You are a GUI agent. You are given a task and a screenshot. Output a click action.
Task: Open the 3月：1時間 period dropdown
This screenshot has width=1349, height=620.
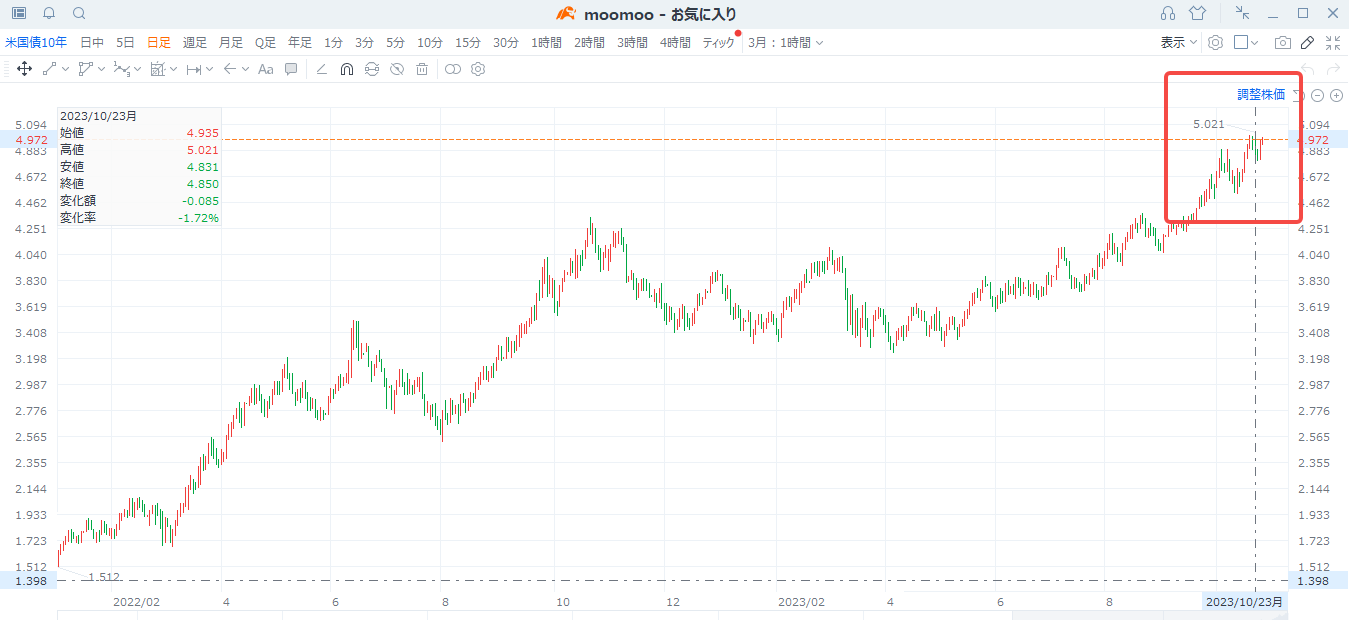point(786,43)
